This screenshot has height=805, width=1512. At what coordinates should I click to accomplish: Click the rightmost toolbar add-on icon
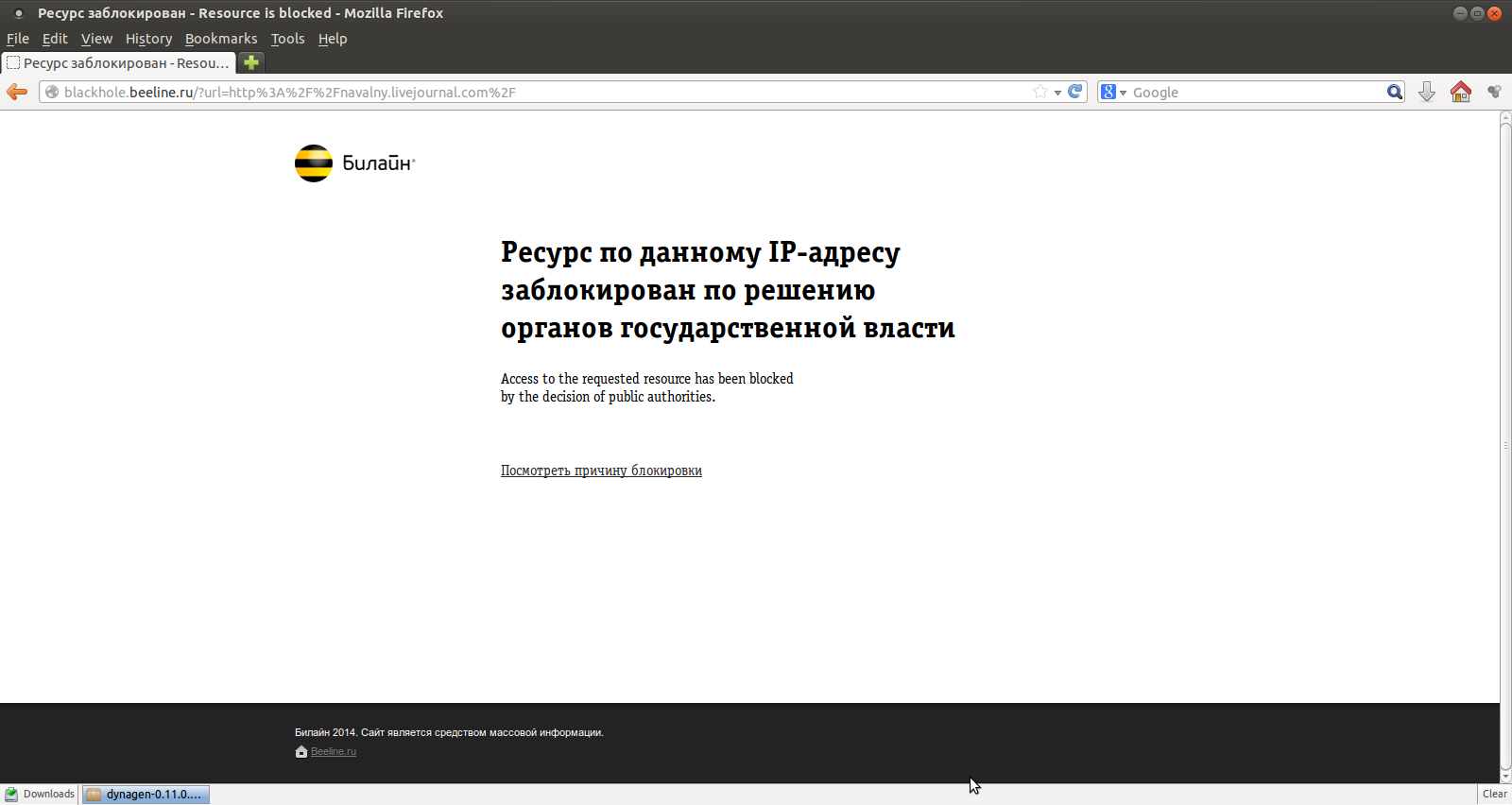(1494, 92)
